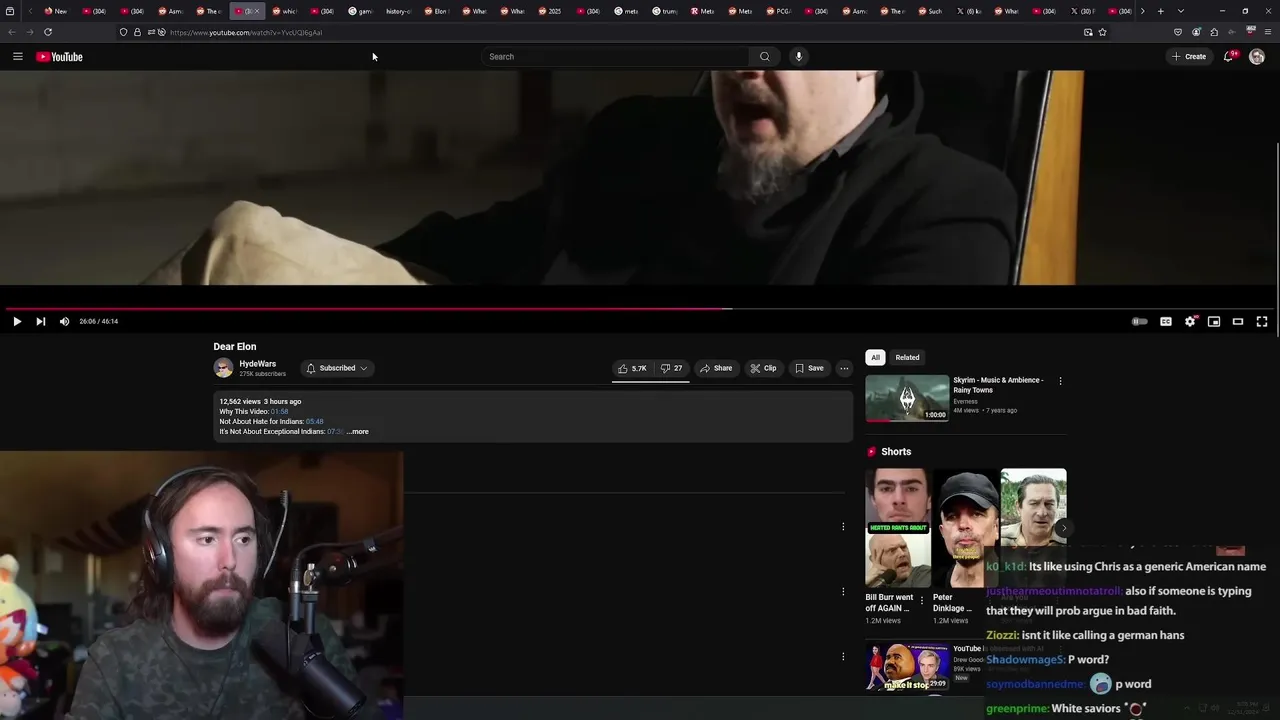Bookmark this page with the star
Image resolution: width=1280 pixels, height=720 pixels.
click(x=1103, y=32)
